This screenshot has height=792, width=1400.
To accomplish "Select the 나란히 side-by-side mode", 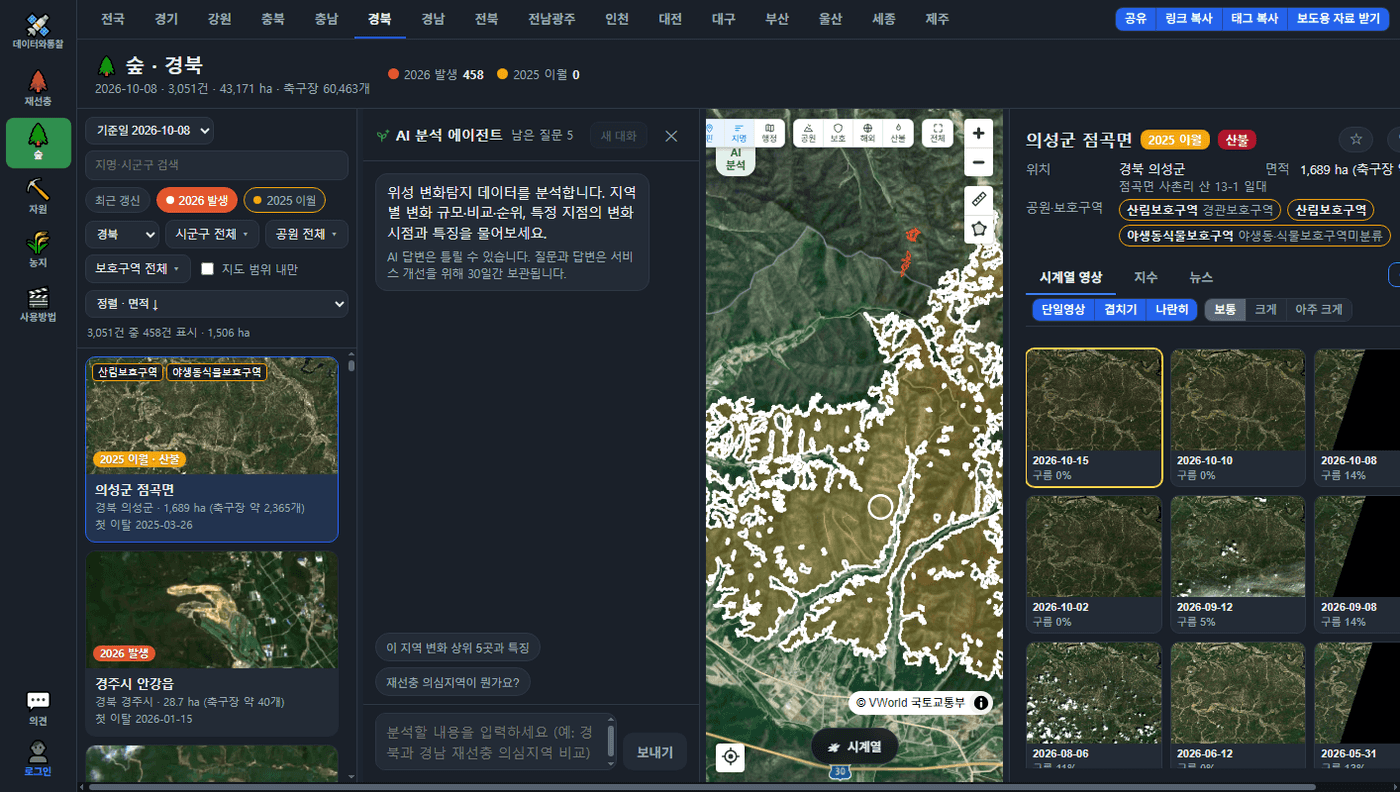I will coord(1172,310).
